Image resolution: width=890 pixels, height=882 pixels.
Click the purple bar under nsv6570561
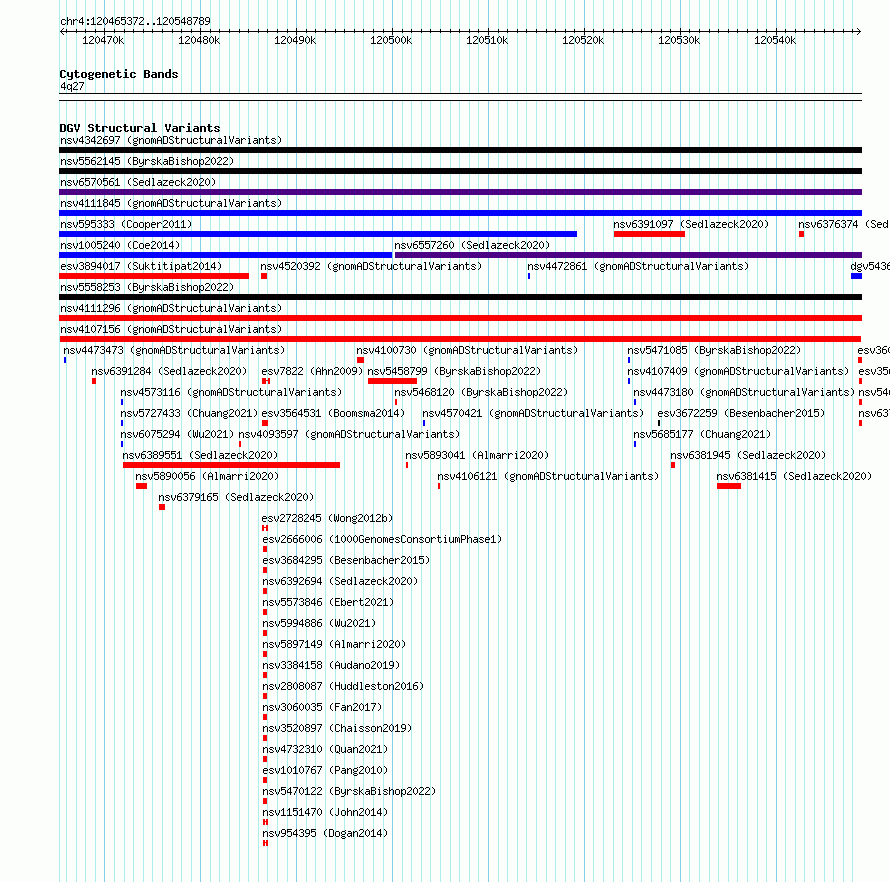point(460,192)
